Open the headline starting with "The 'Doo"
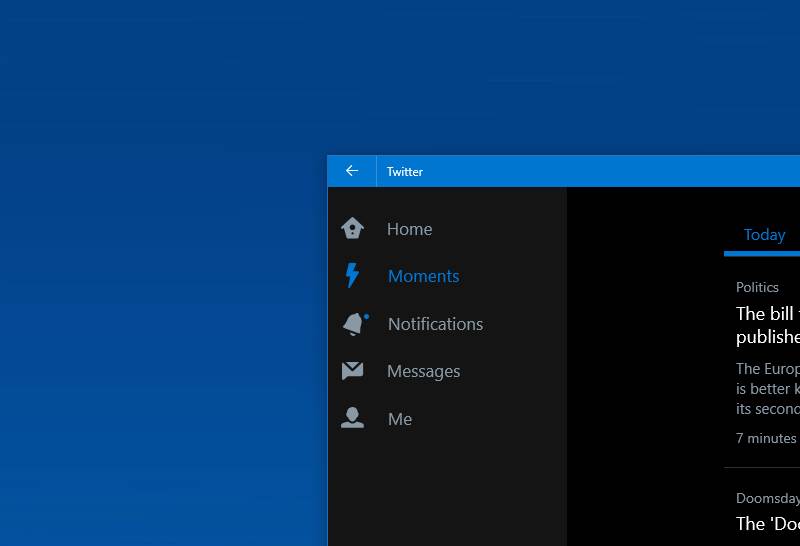The width and height of the screenshot is (800, 546). (767, 524)
